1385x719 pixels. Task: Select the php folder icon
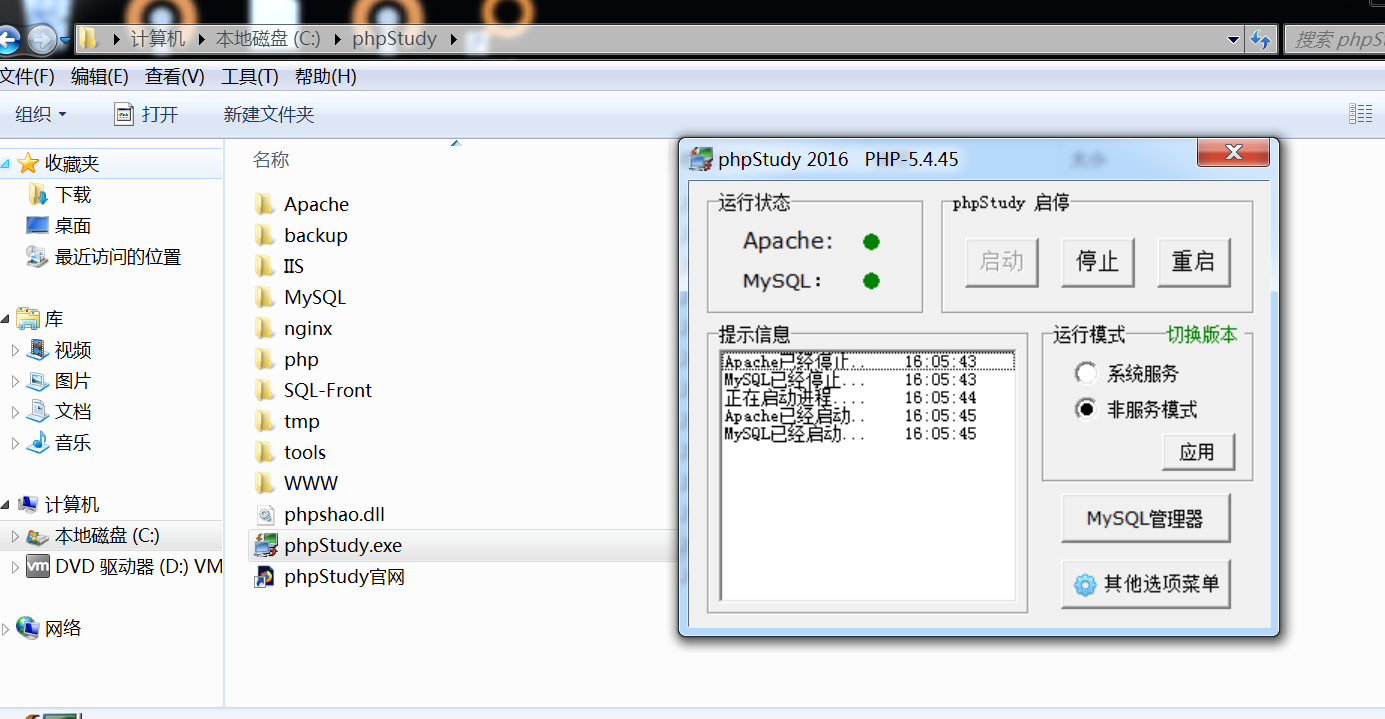265,359
